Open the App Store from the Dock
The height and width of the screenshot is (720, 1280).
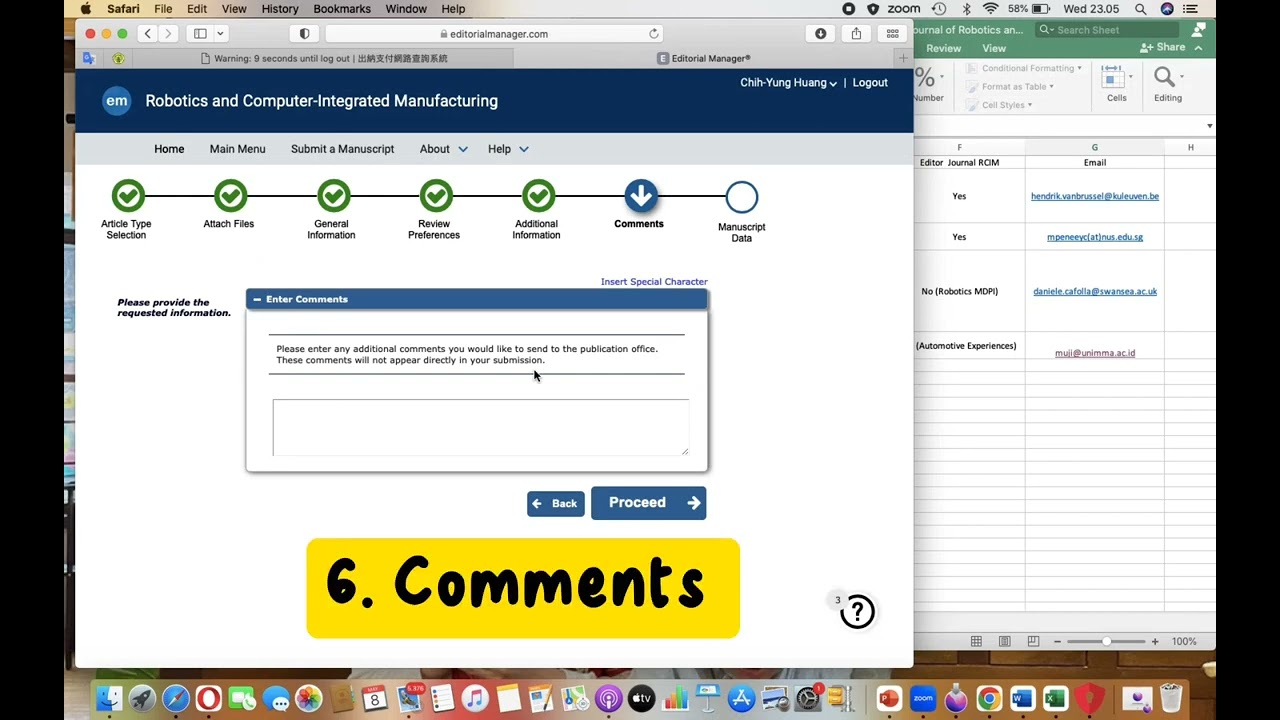741,699
